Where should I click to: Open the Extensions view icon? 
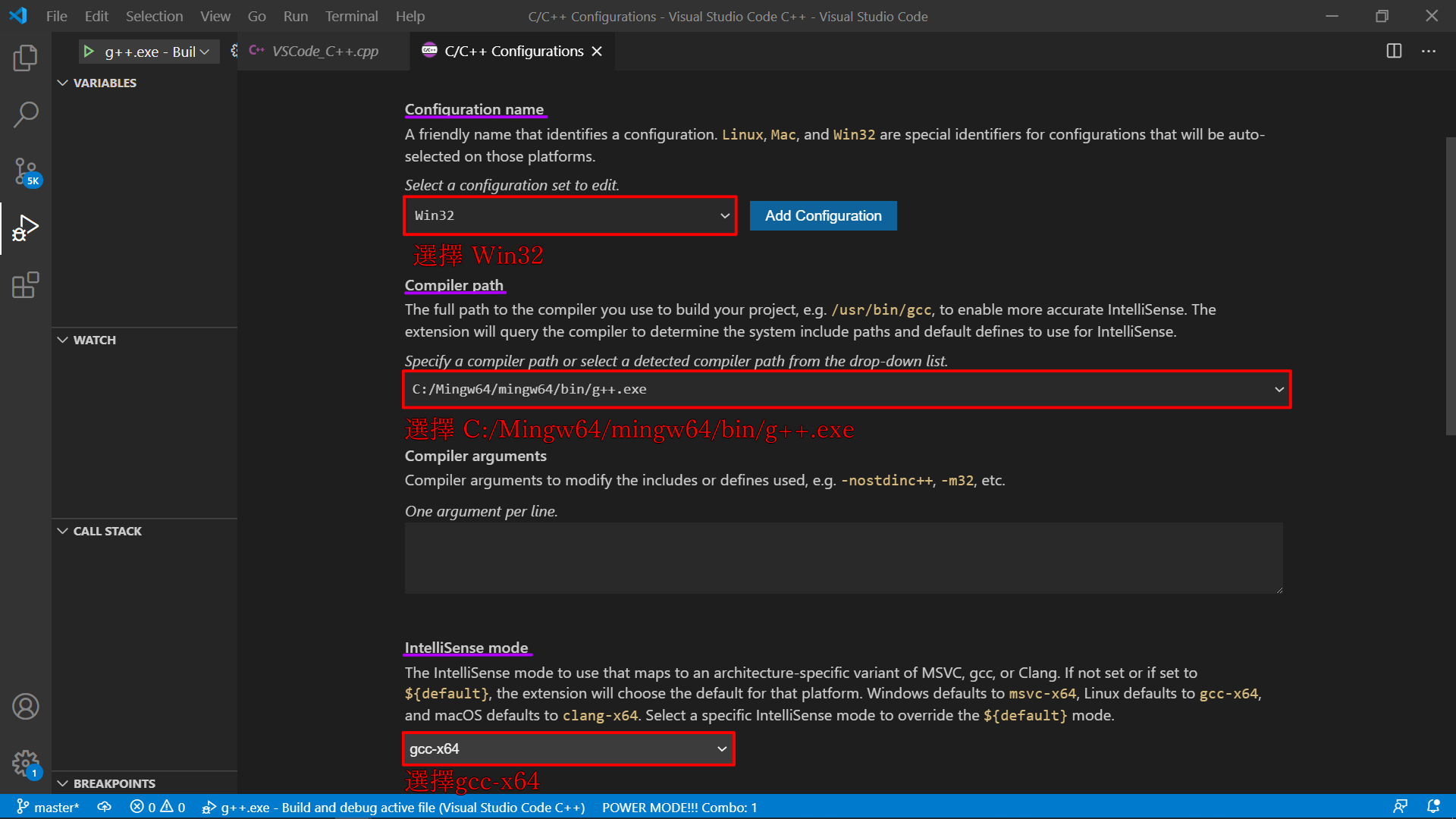point(25,285)
